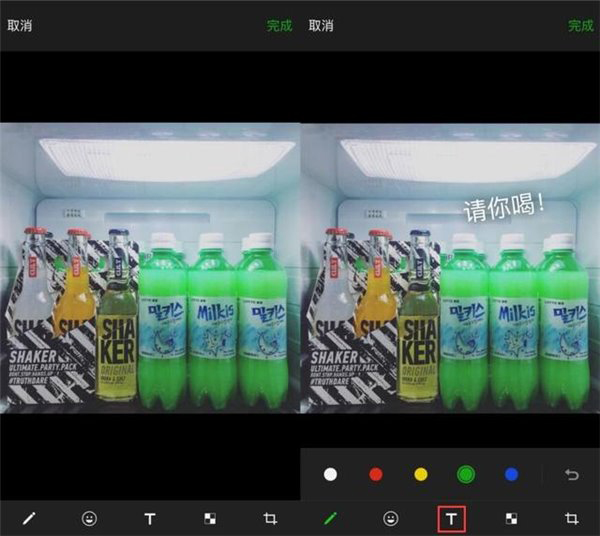
Task: Open the crop tool in right screen
Action: click(x=572, y=519)
